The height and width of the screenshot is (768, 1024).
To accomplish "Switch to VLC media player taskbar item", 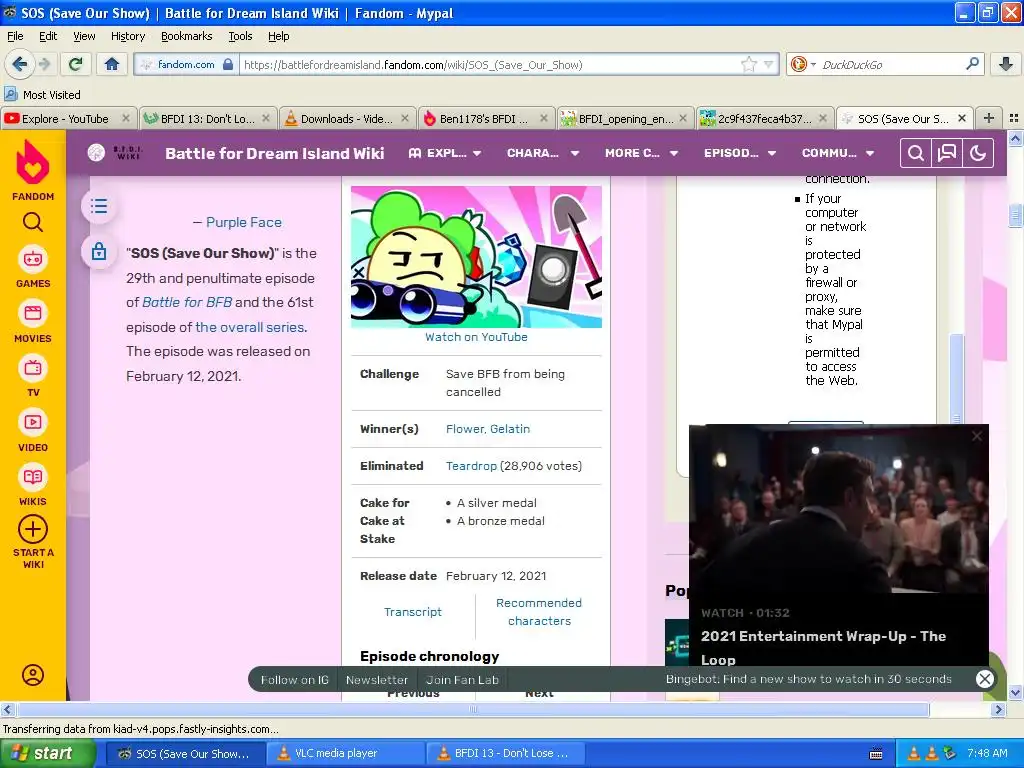I will (345, 753).
